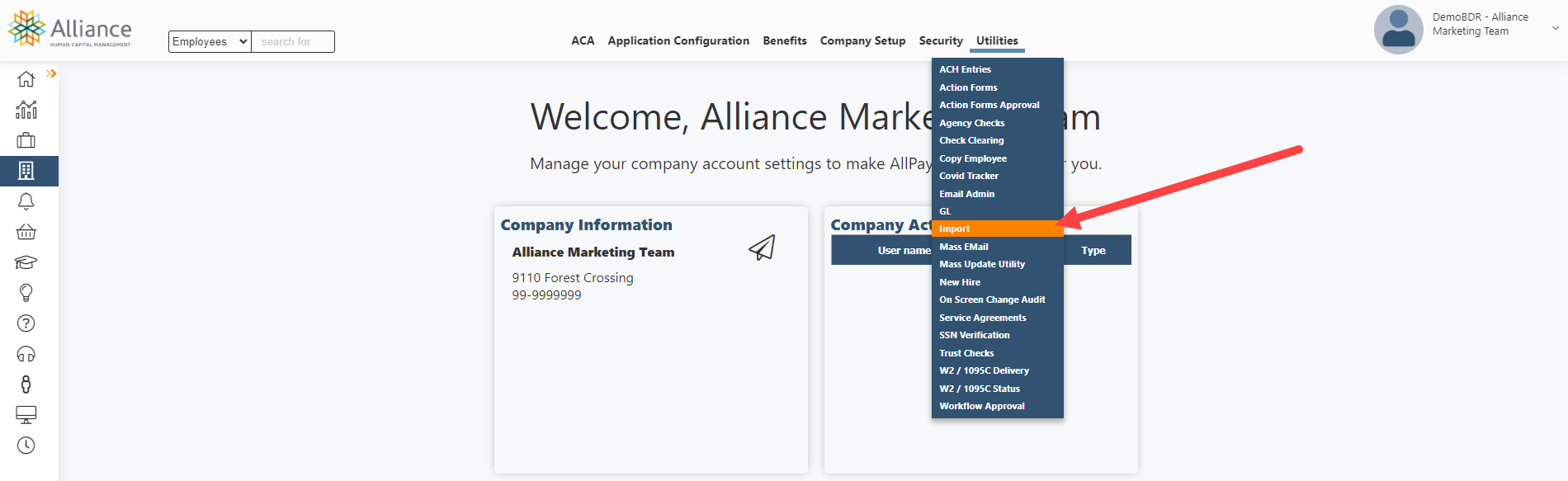1568x481 pixels.
Task: Click 'DemoBDR - Alliance Marketing Team' user label
Action: click(x=1481, y=24)
